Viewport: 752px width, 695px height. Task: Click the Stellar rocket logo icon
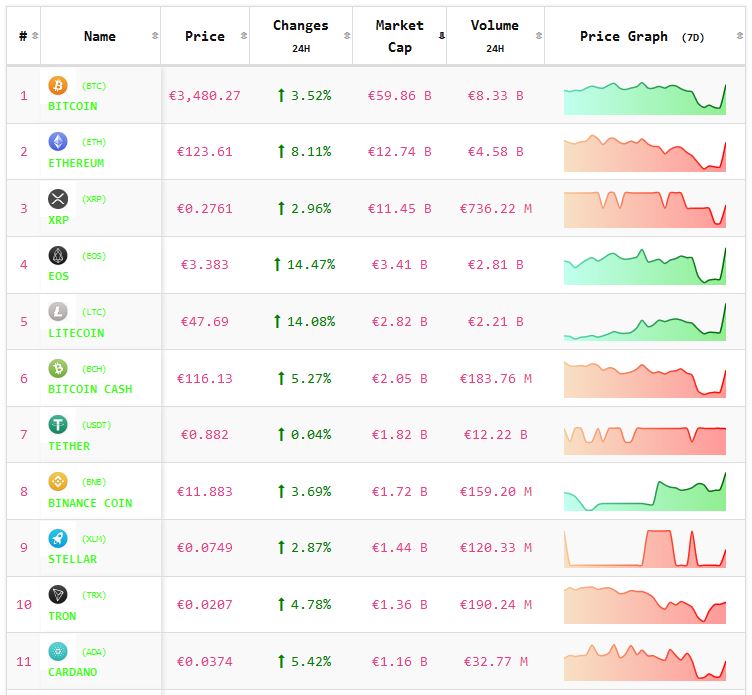[58, 539]
